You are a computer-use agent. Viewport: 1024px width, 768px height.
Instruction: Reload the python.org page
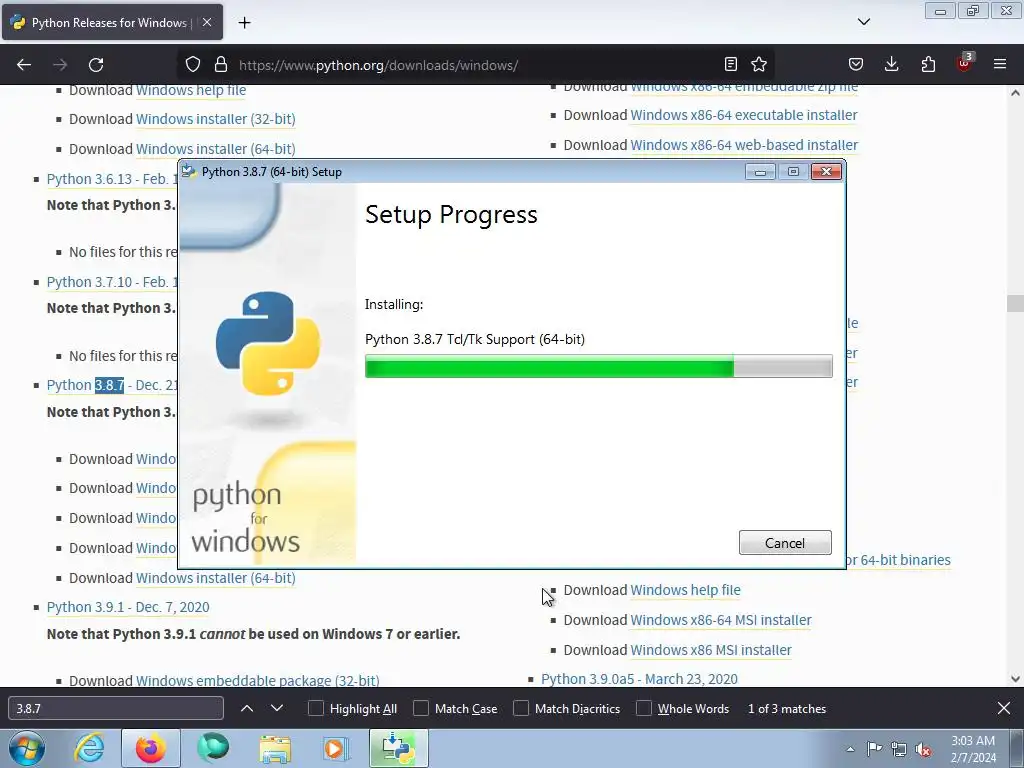[96, 65]
